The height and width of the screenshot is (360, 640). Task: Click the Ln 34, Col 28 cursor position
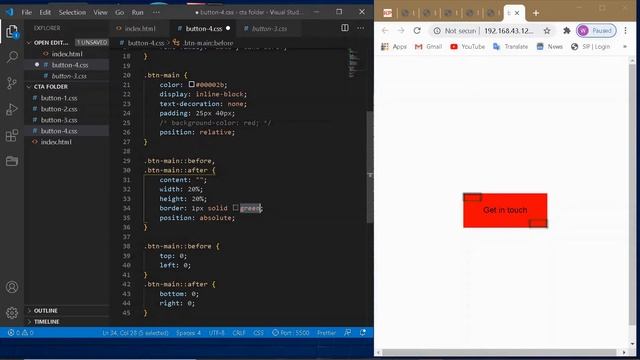[135, 333]
